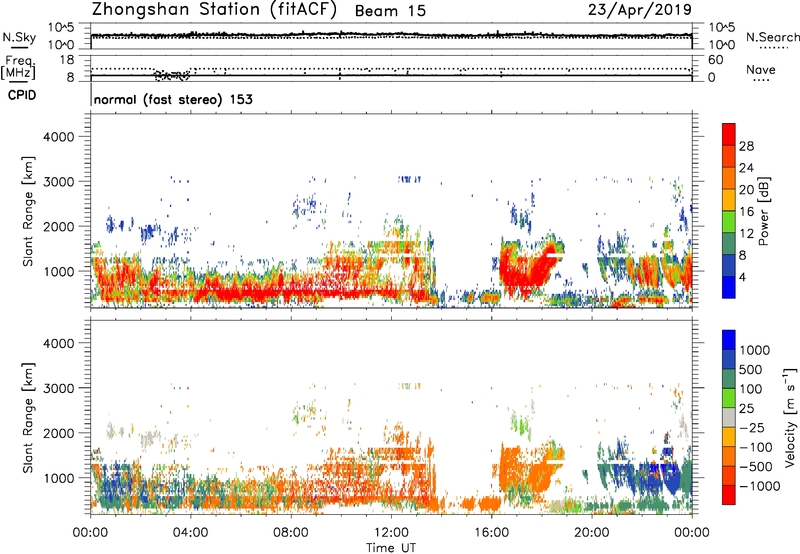Image resolution: width=800 pixels, height=554 pixels.
Task: Select Slant Range [km] label of velocity panel
Action: coord(28,417)
